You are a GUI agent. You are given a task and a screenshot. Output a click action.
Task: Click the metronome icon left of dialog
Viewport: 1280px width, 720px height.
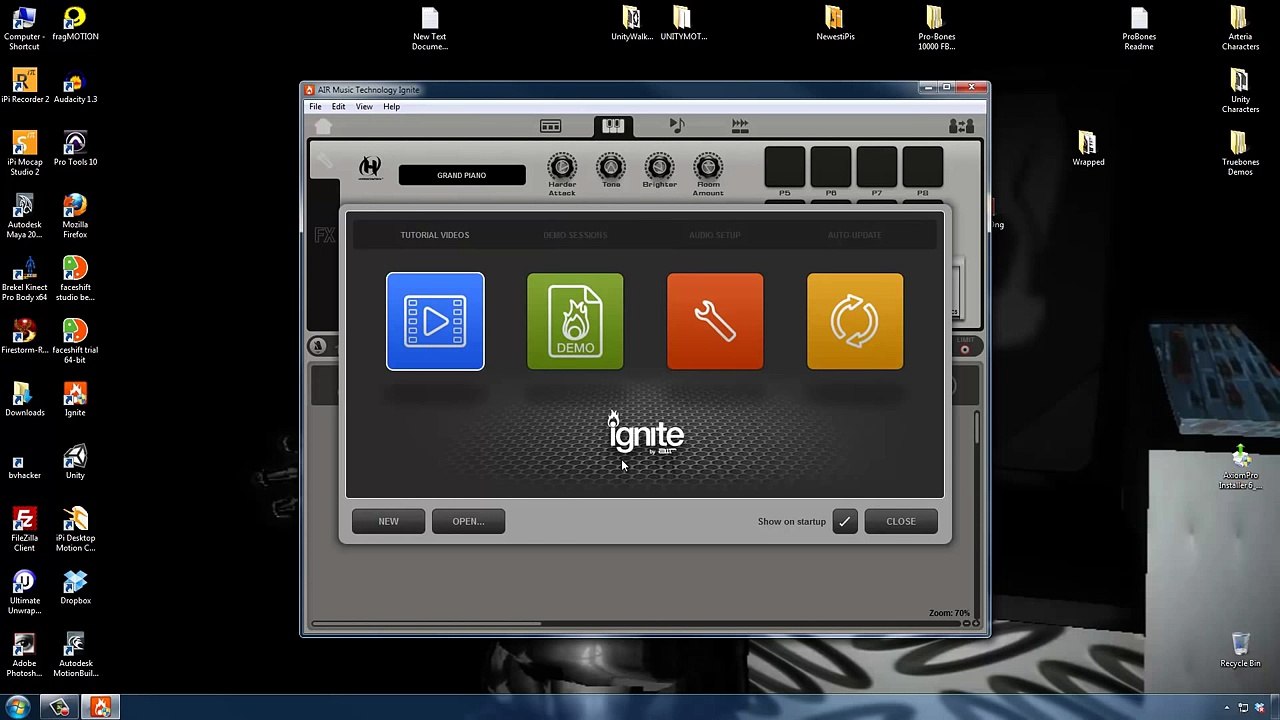318,346
